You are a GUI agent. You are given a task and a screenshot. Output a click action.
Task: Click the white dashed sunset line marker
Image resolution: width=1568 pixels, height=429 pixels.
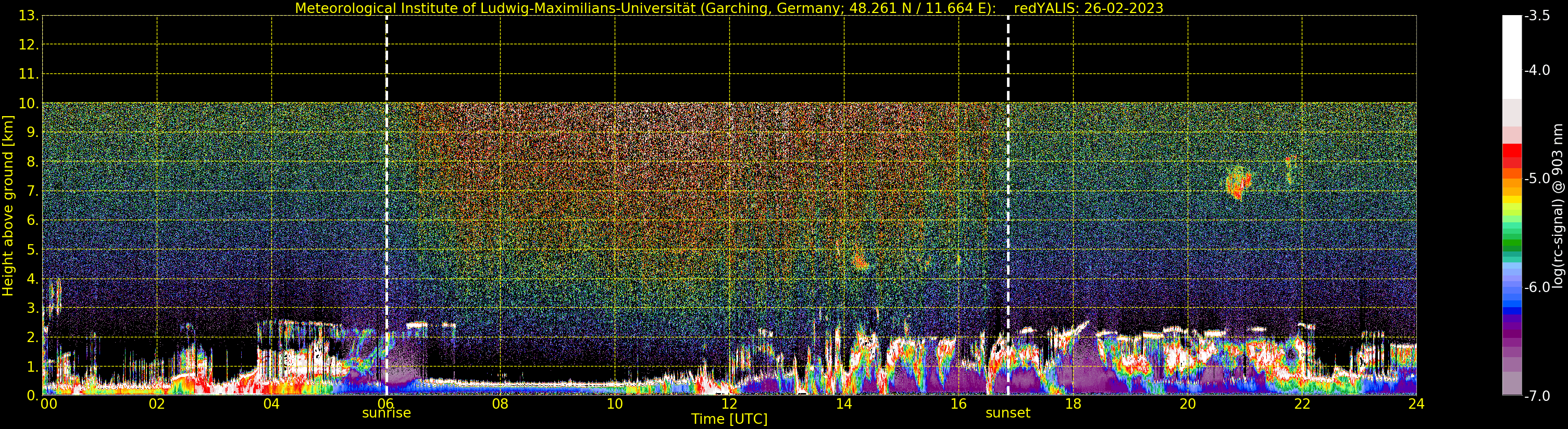[x=1008, y=205]
